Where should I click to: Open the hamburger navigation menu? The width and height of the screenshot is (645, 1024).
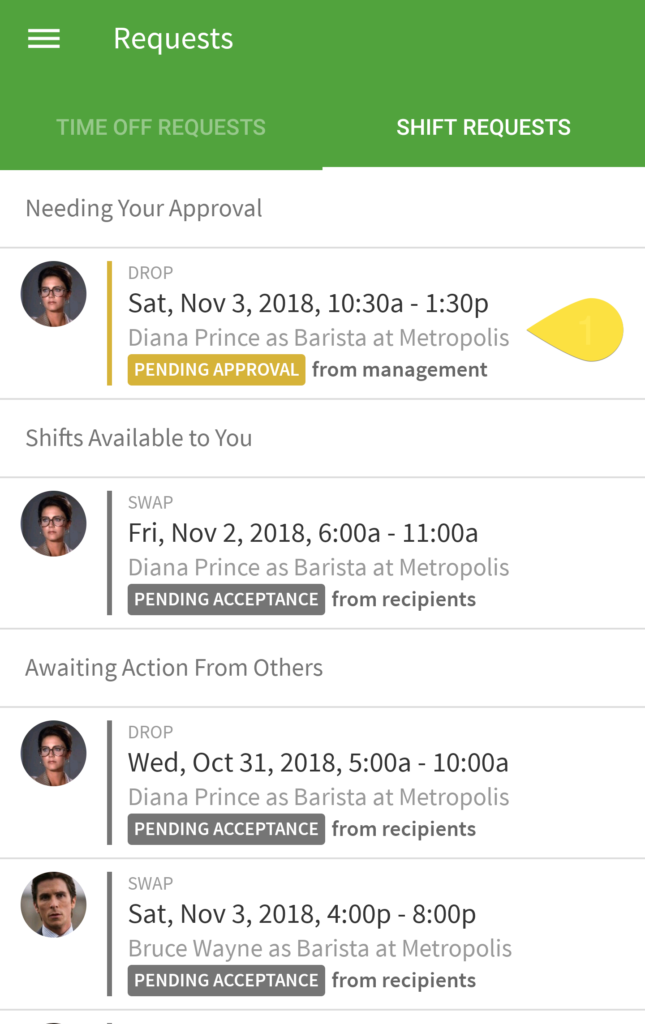43,39
